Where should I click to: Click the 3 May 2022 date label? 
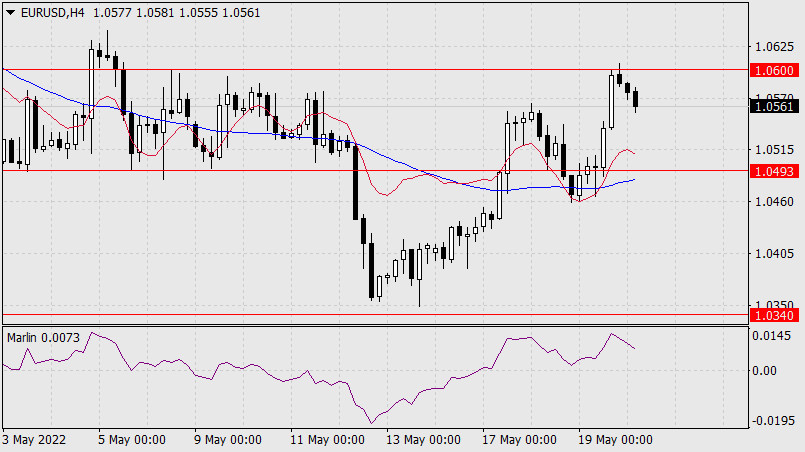34,440
